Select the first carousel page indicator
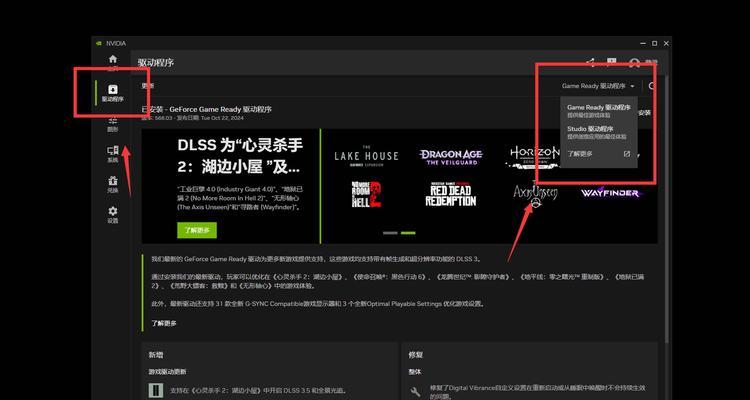The width and height of the screenshot is (750, 400). (x=390, y=233)
